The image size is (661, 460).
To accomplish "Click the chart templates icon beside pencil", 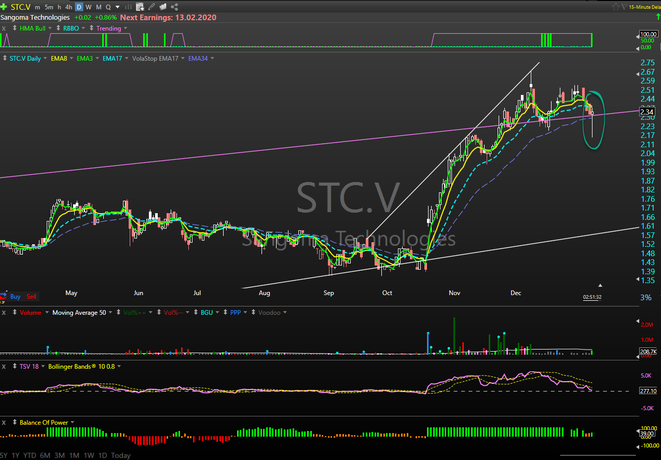I will click(x=163, y=7).
